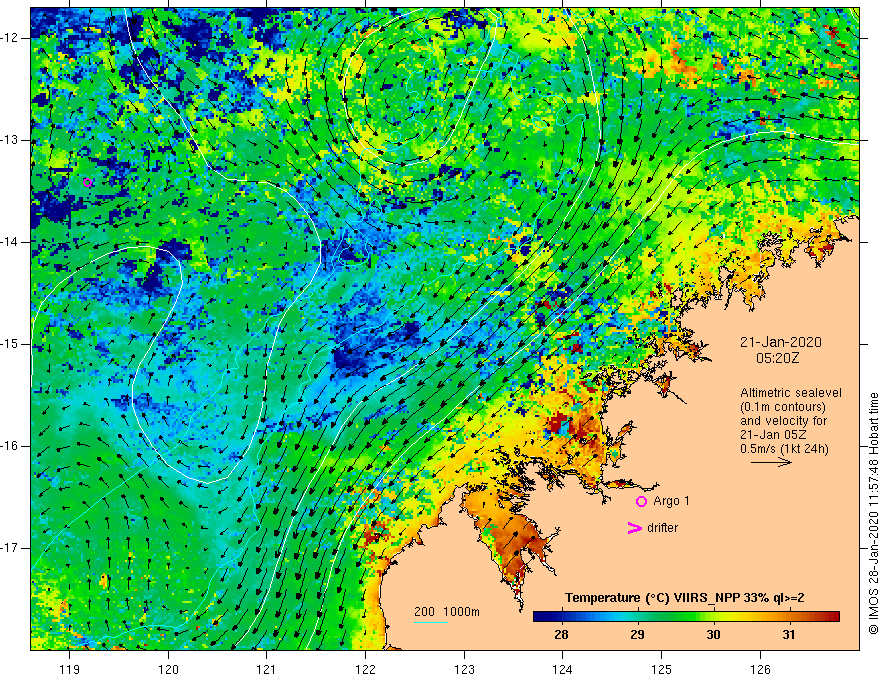Click latitude label -14

point(11,242)
